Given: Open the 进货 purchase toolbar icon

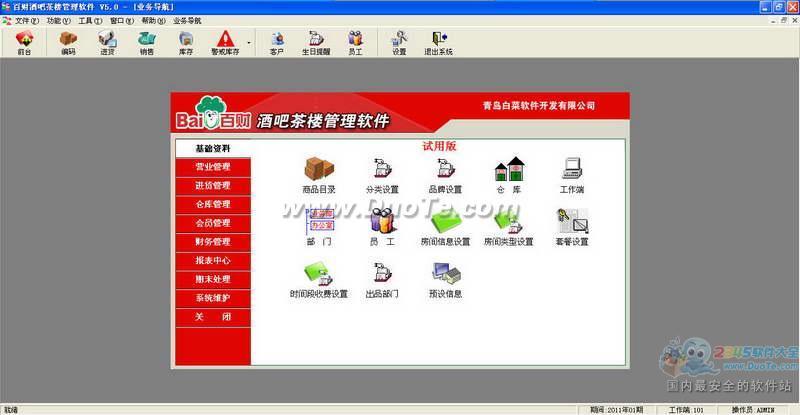Looking at the screenshot, I should pos(107,43).
